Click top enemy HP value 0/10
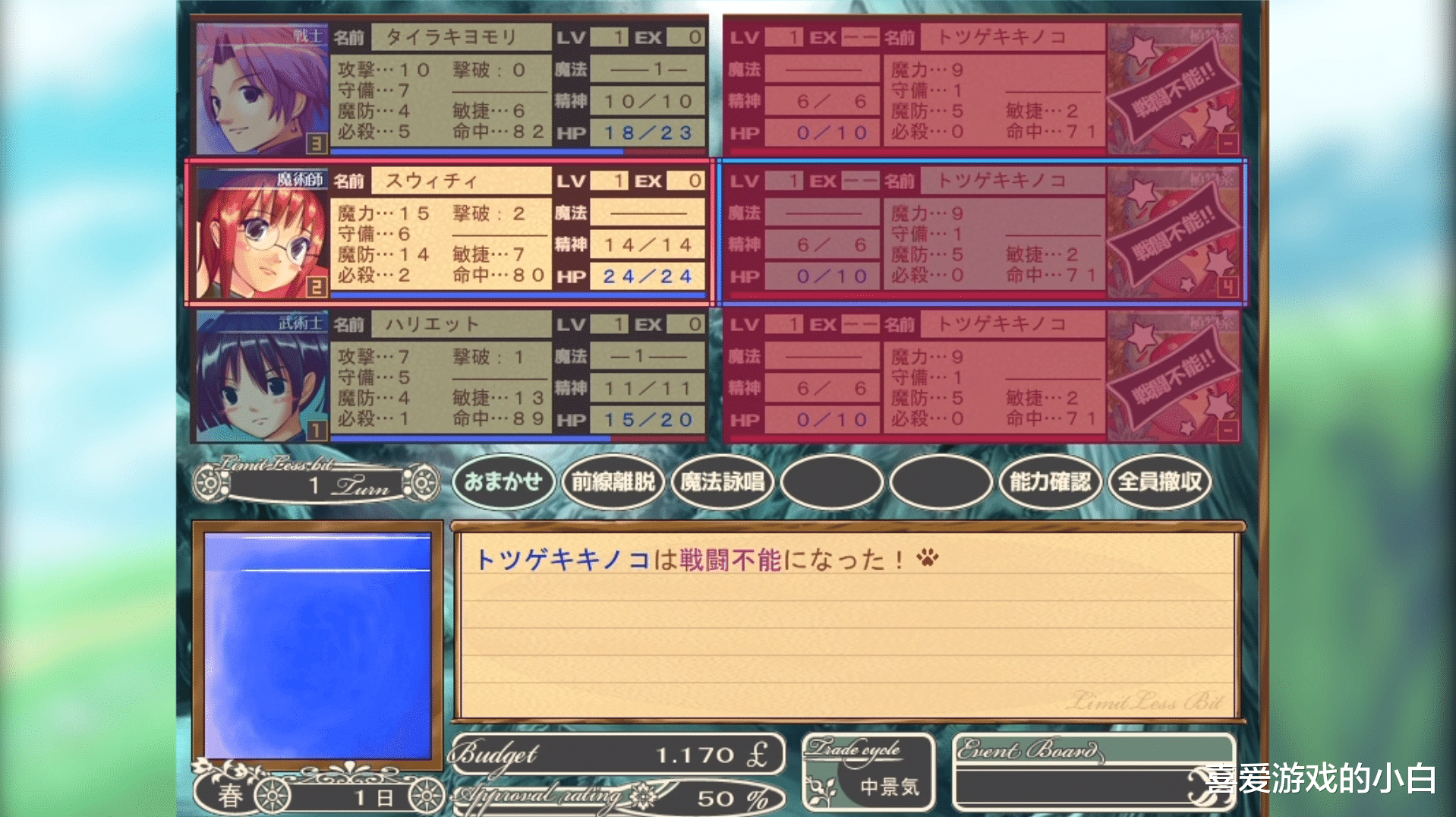The image size is (1456, 817). tap(823, 133)
